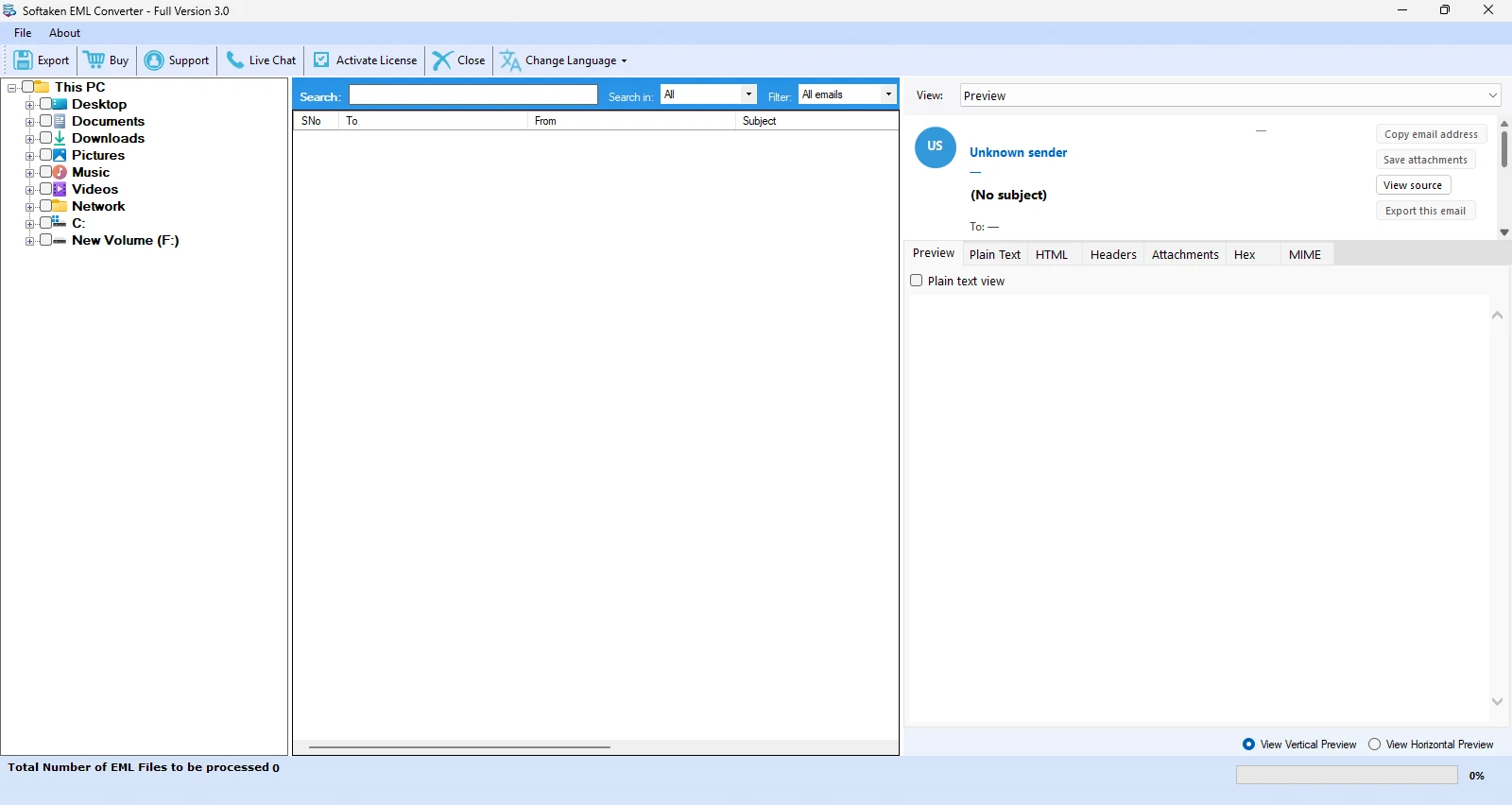The image size is (1512, 805).
Task: Click the Activate License checkmark icon
Action: (x=321, y=60)
